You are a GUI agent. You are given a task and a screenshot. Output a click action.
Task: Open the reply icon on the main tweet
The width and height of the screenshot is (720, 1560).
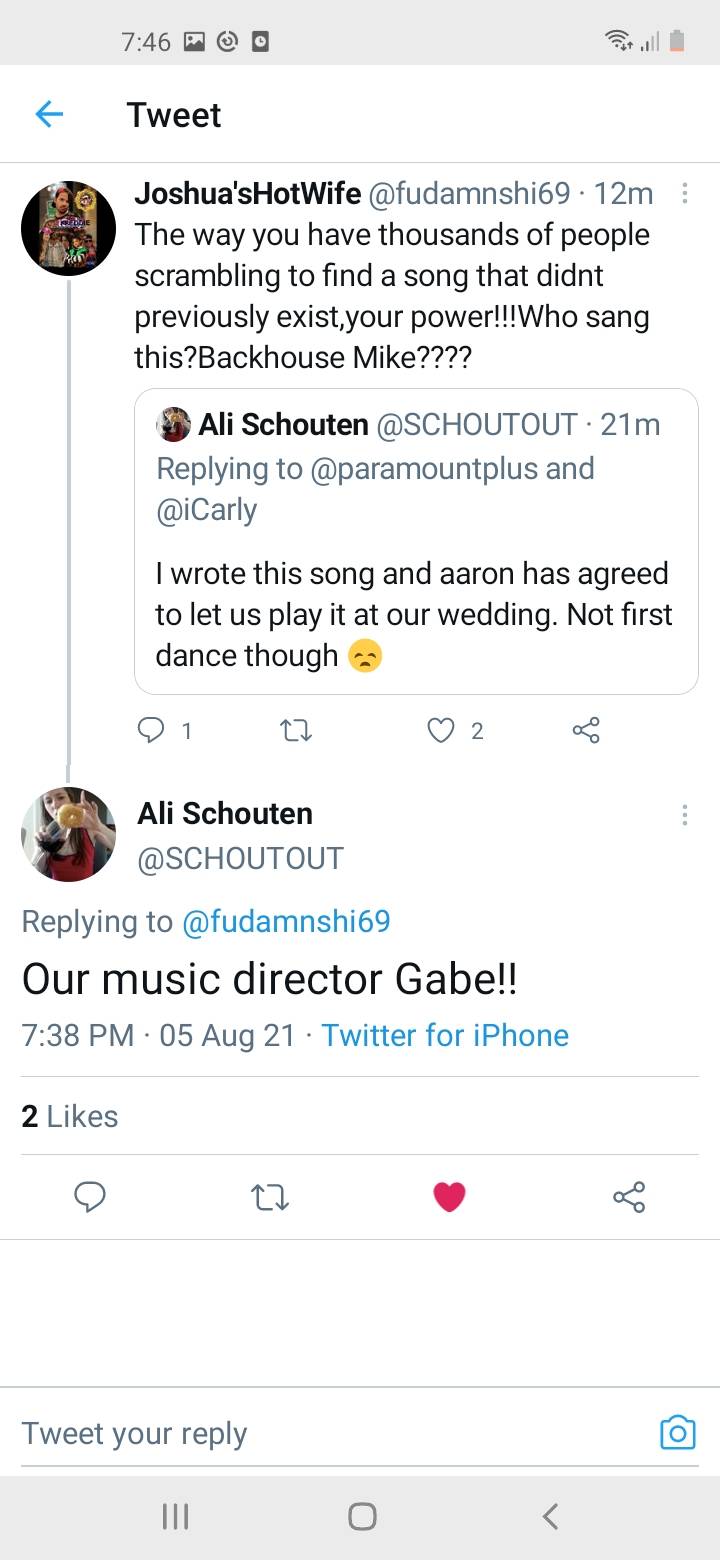90,1196
